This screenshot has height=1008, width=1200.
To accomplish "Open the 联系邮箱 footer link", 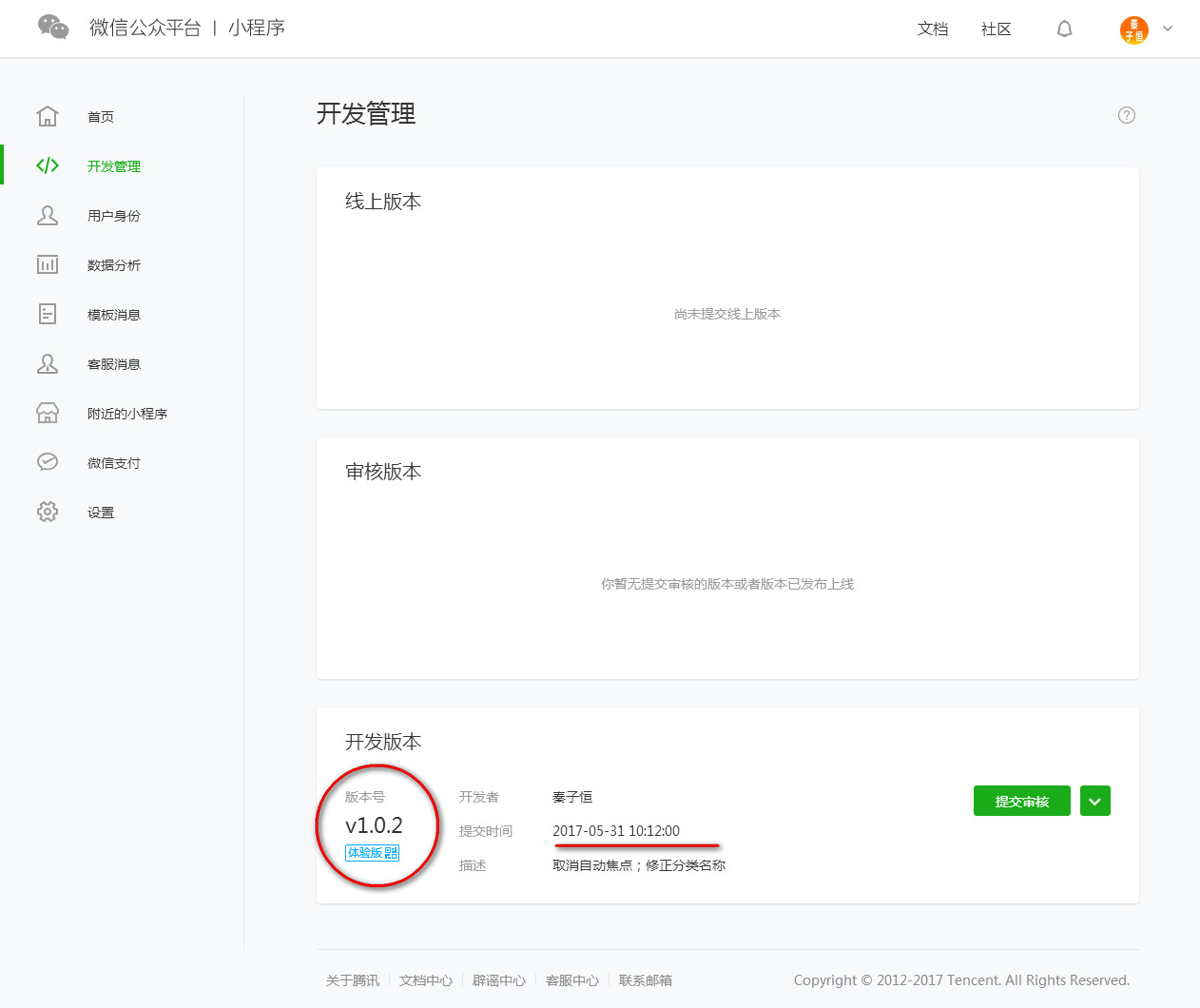I will pyautogui.click(x=646, y=980).
